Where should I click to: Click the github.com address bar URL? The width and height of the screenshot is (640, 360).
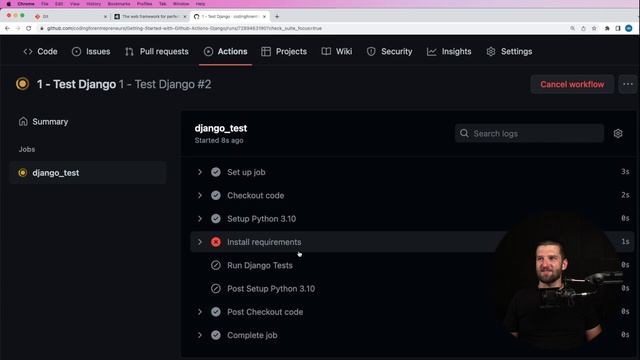[x=184, y=28]
